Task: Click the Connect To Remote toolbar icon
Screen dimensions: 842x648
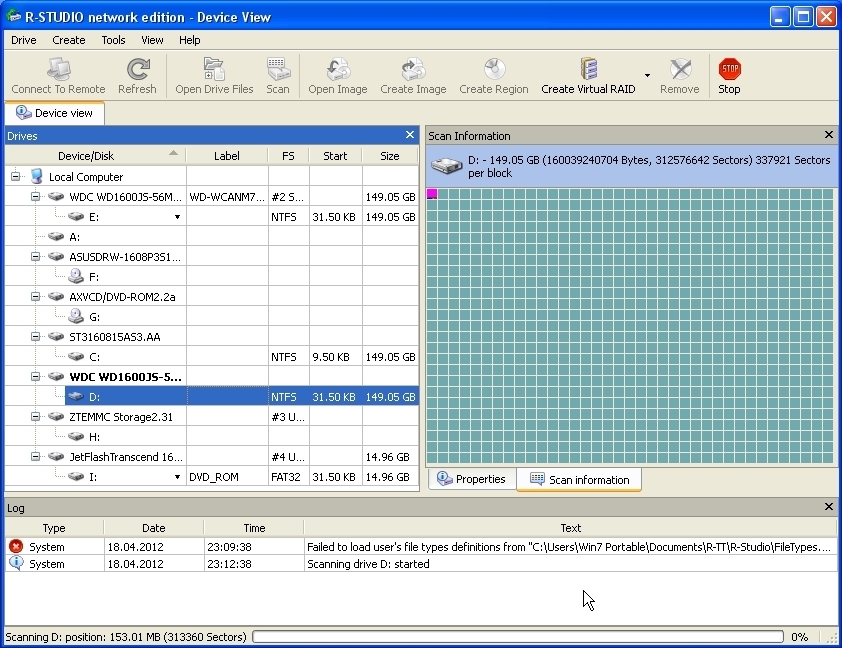Action: tap(58, 69)
